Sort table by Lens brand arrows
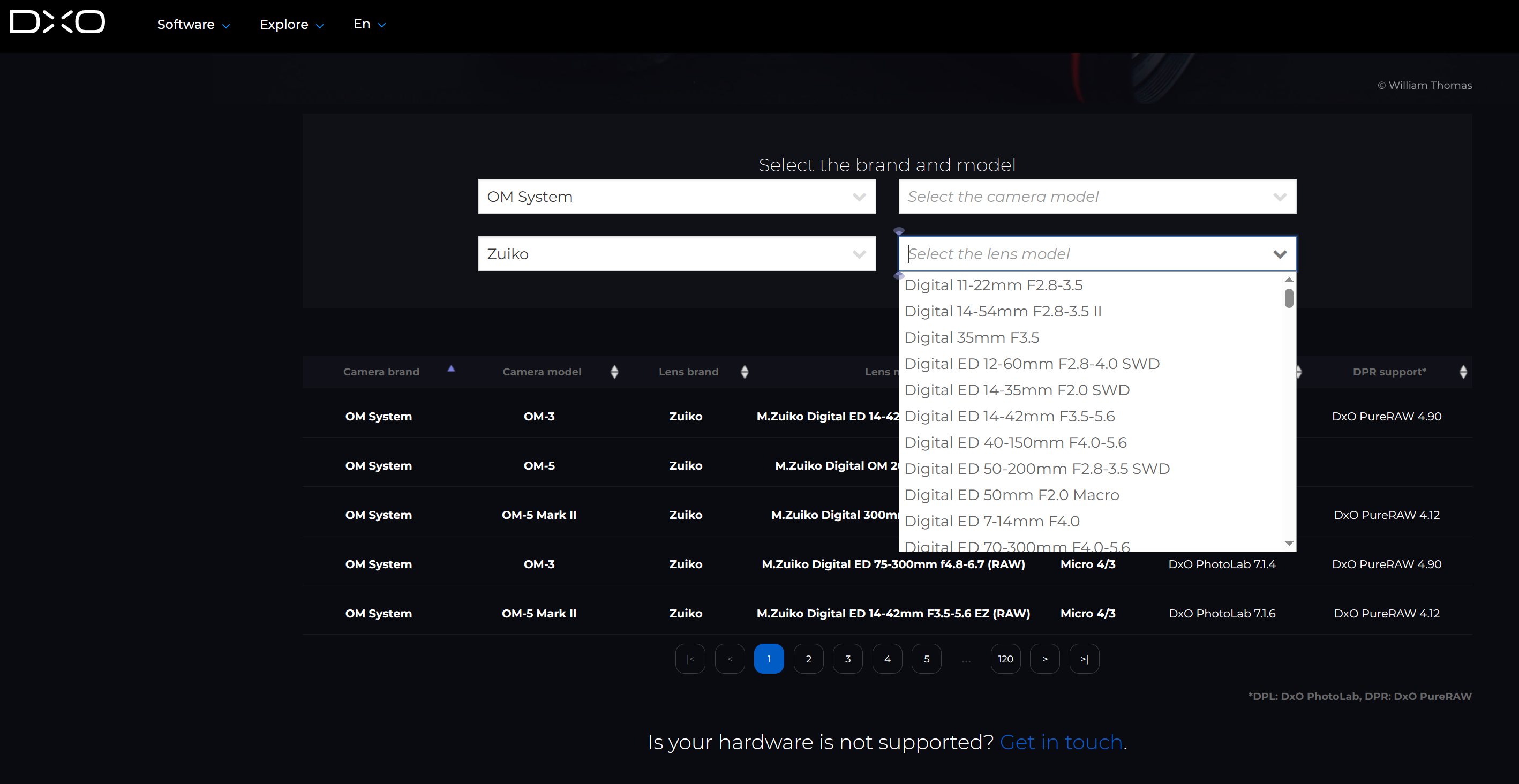Image resolution: width=1519 pixels, height=784 pixels. click(x=745, y=372)
